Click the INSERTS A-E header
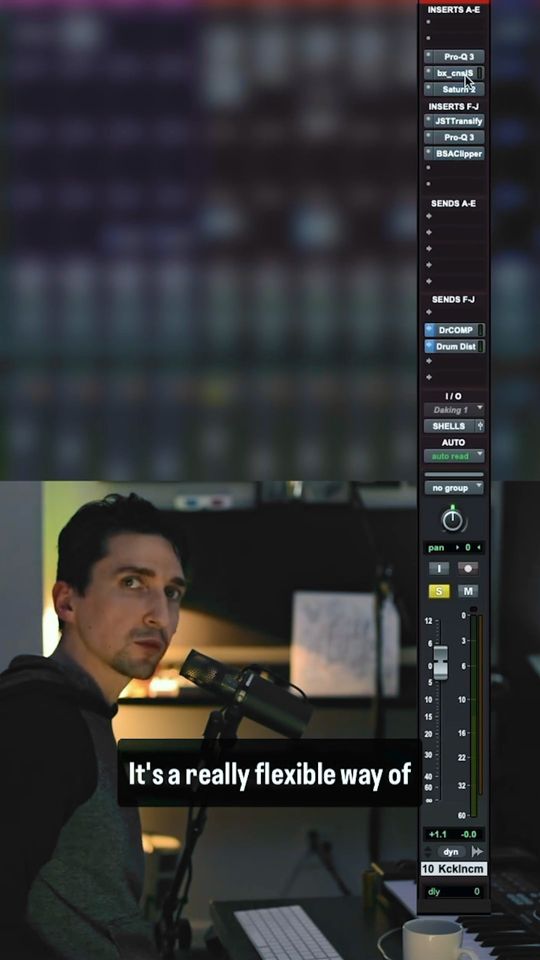The image size is (540, 960). 454,10
